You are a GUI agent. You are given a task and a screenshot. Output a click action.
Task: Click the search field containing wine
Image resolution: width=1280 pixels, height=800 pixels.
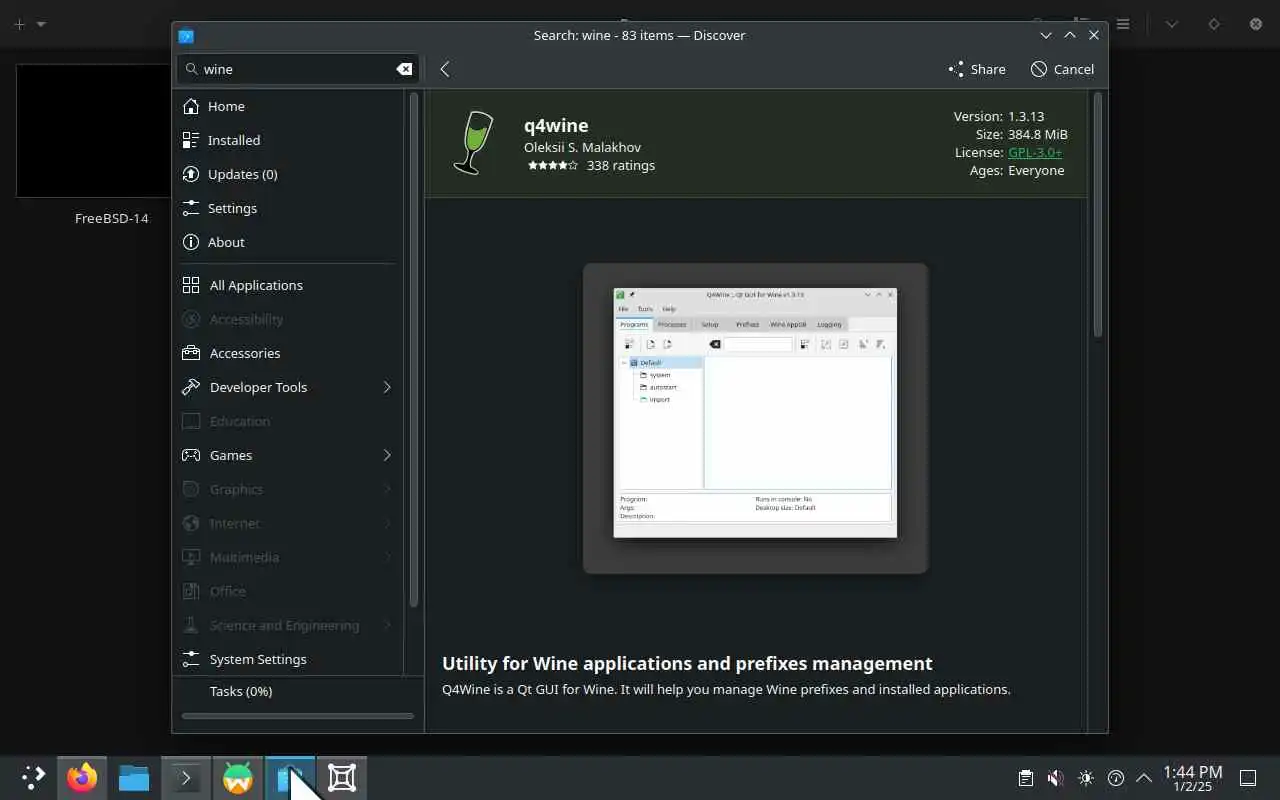(x=298, y=69)
